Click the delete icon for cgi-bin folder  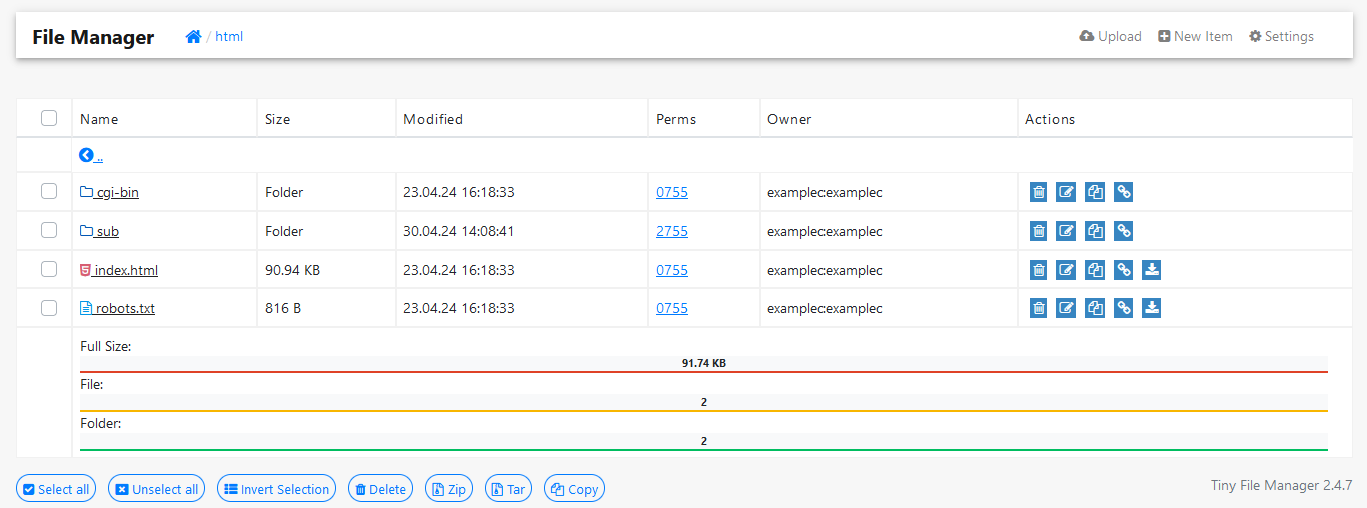[x=1039, y=192]
